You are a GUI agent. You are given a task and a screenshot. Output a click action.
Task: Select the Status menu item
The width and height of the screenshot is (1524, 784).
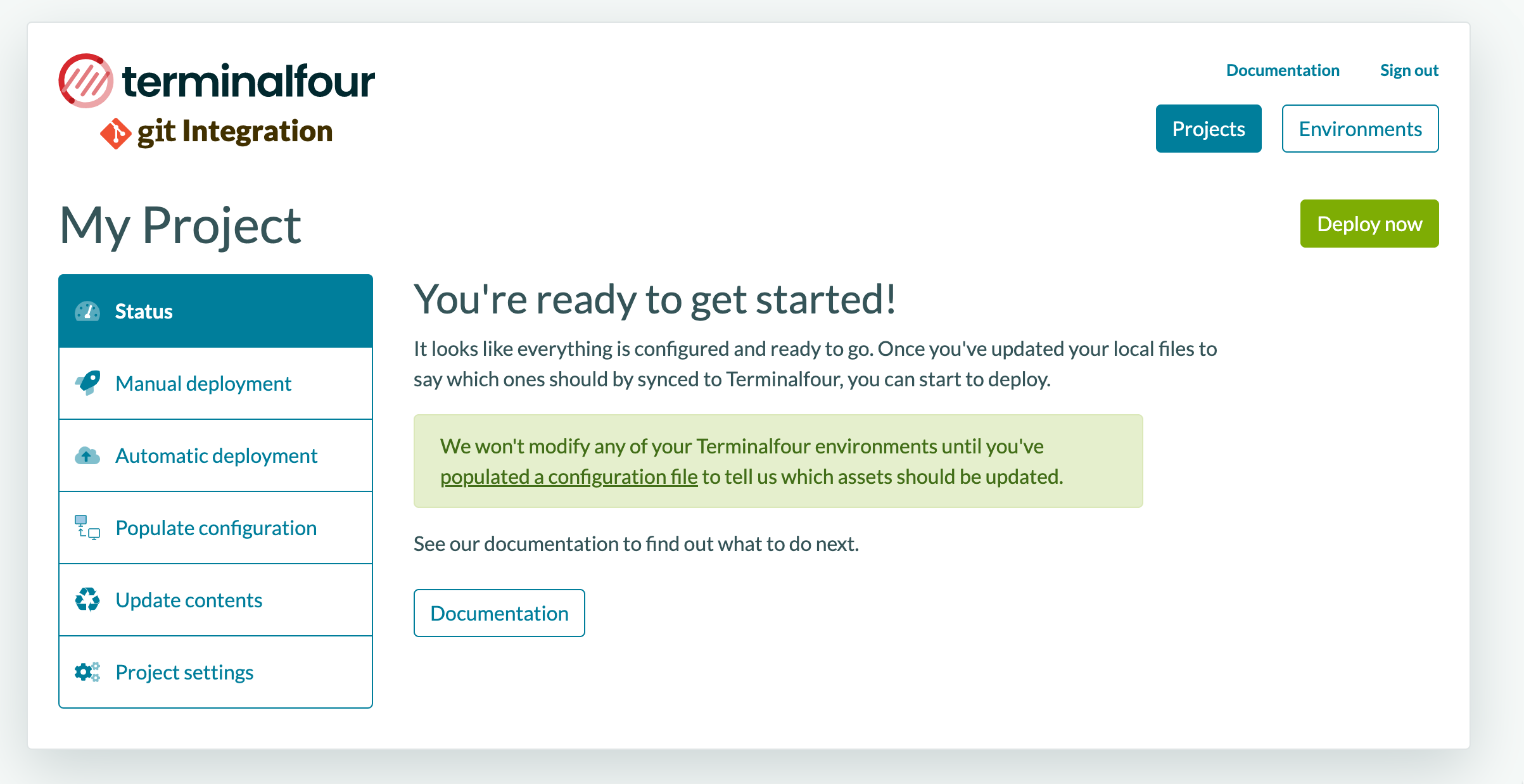215,310
